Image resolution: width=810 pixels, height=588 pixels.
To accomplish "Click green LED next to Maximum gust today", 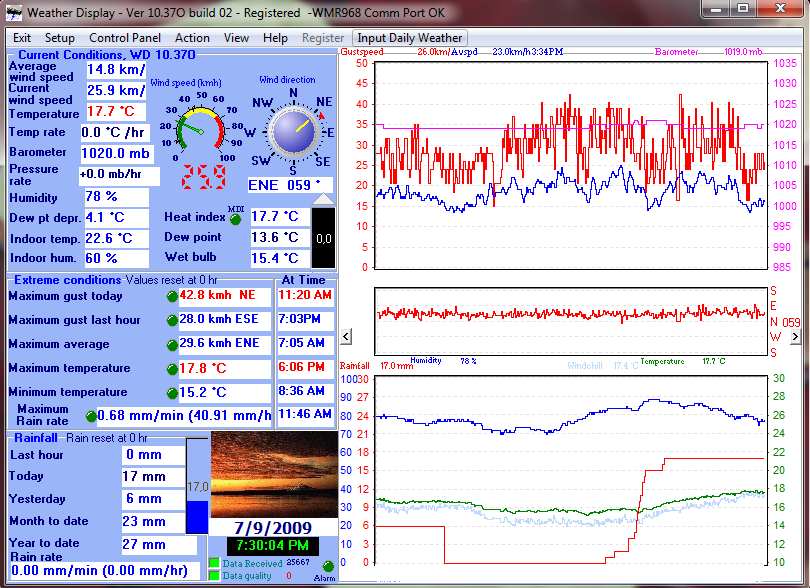I will coord(172,297).
